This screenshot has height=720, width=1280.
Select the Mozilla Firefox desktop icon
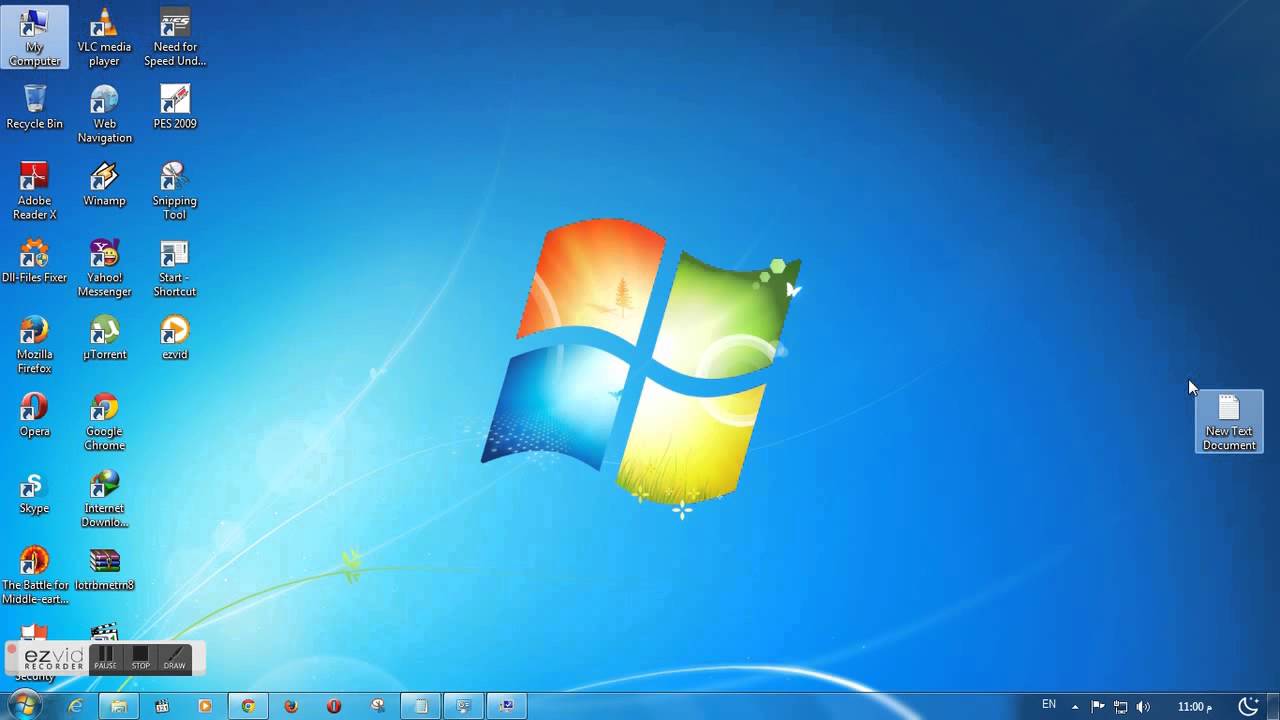point(34,345)
